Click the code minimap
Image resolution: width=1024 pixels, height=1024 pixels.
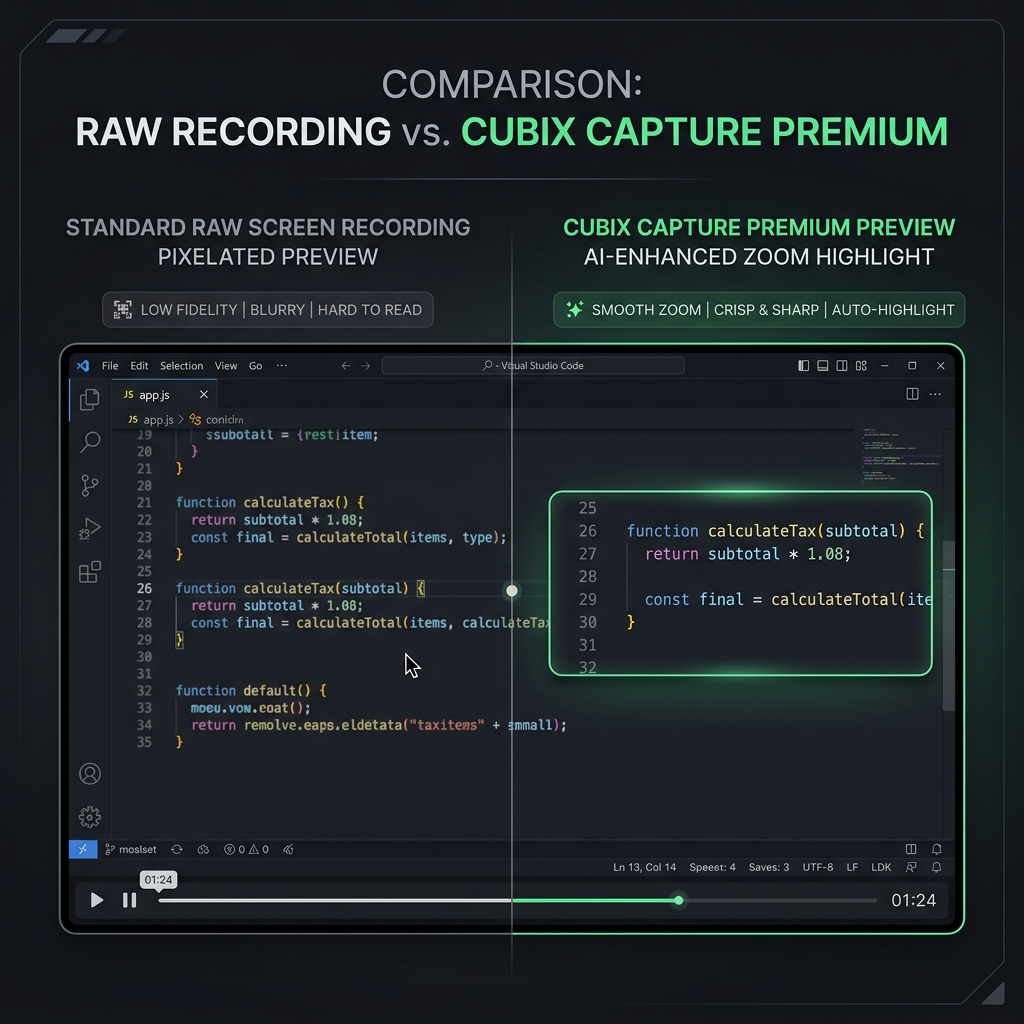coord(901,455)
